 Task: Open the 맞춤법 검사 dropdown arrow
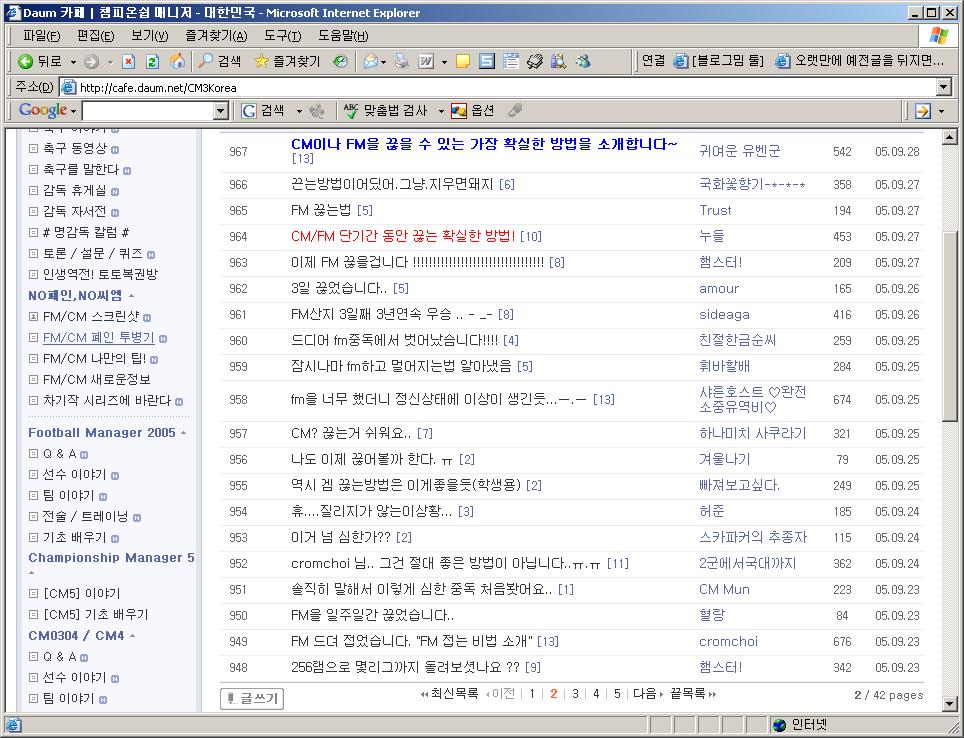(441, 111)
